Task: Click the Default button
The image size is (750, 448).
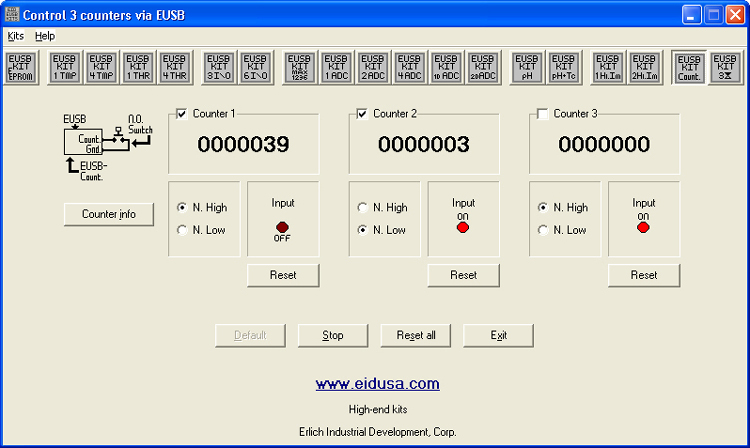Action: coord(250,336)
